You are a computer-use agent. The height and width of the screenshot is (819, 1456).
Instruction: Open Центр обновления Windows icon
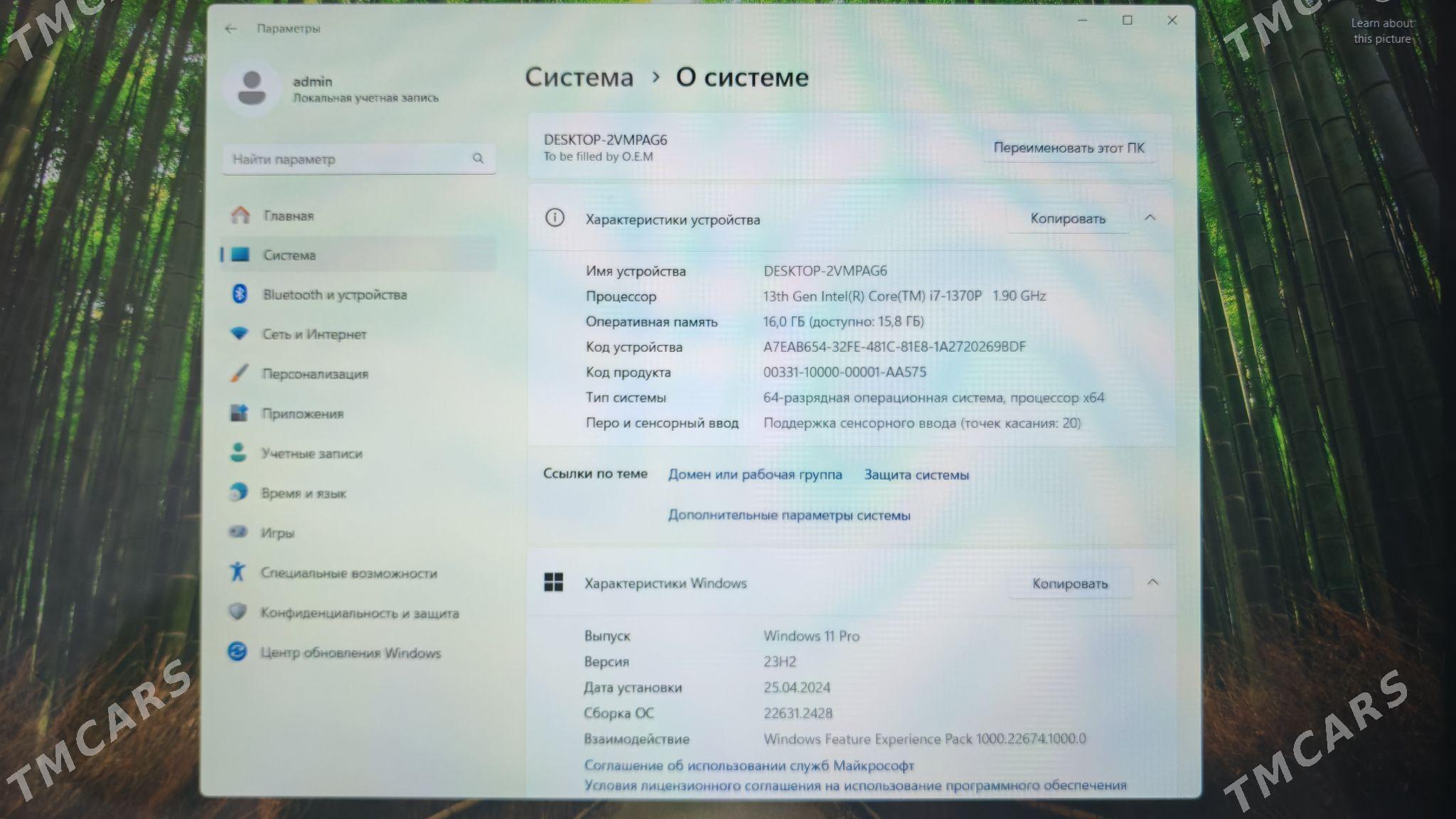[237, 652]
